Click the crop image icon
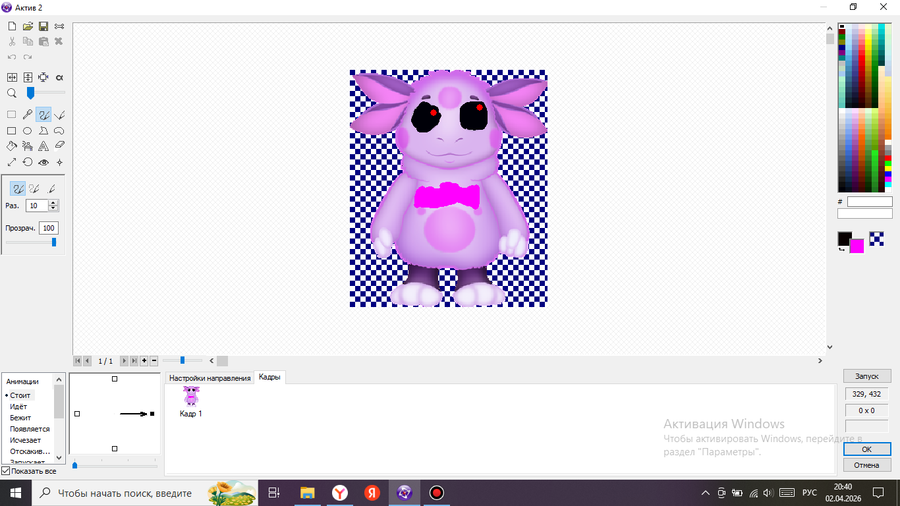The width and height of the screenshot is (900, 506). pyautogui.click(x=43, y=77)
